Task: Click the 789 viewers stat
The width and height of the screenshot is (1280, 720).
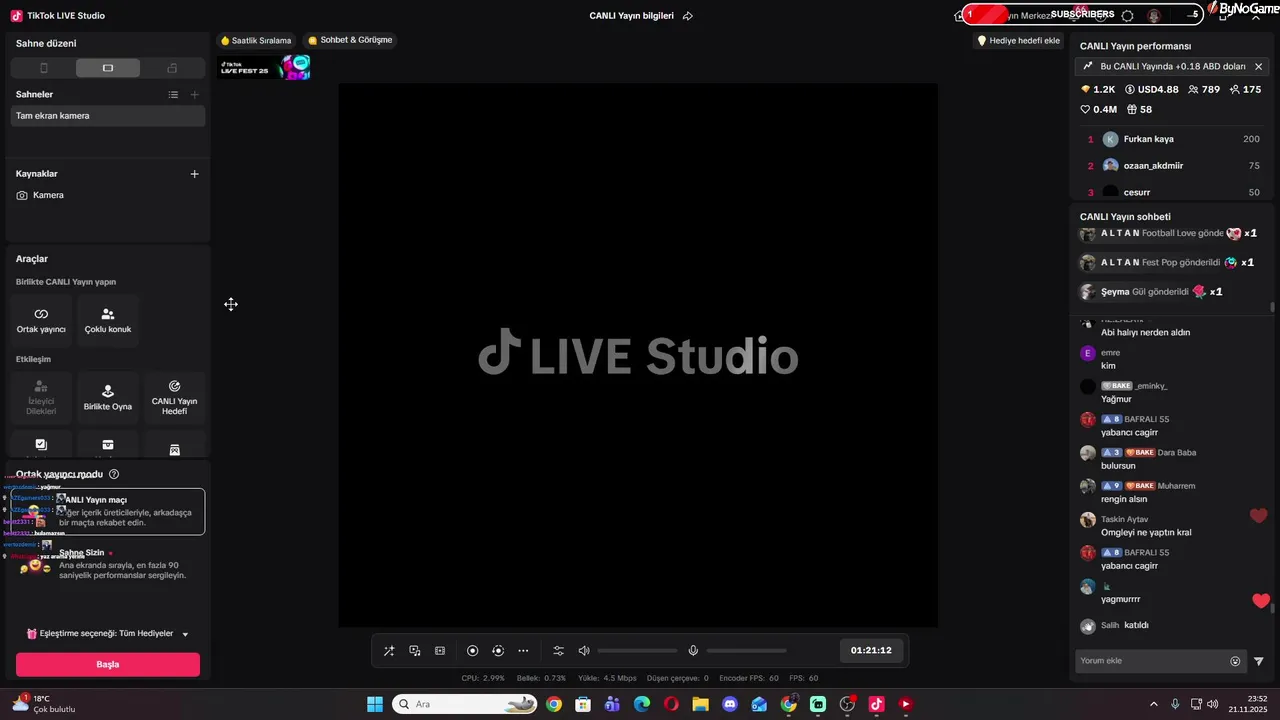Action: pyautogui.click(x=1204, y=90)
